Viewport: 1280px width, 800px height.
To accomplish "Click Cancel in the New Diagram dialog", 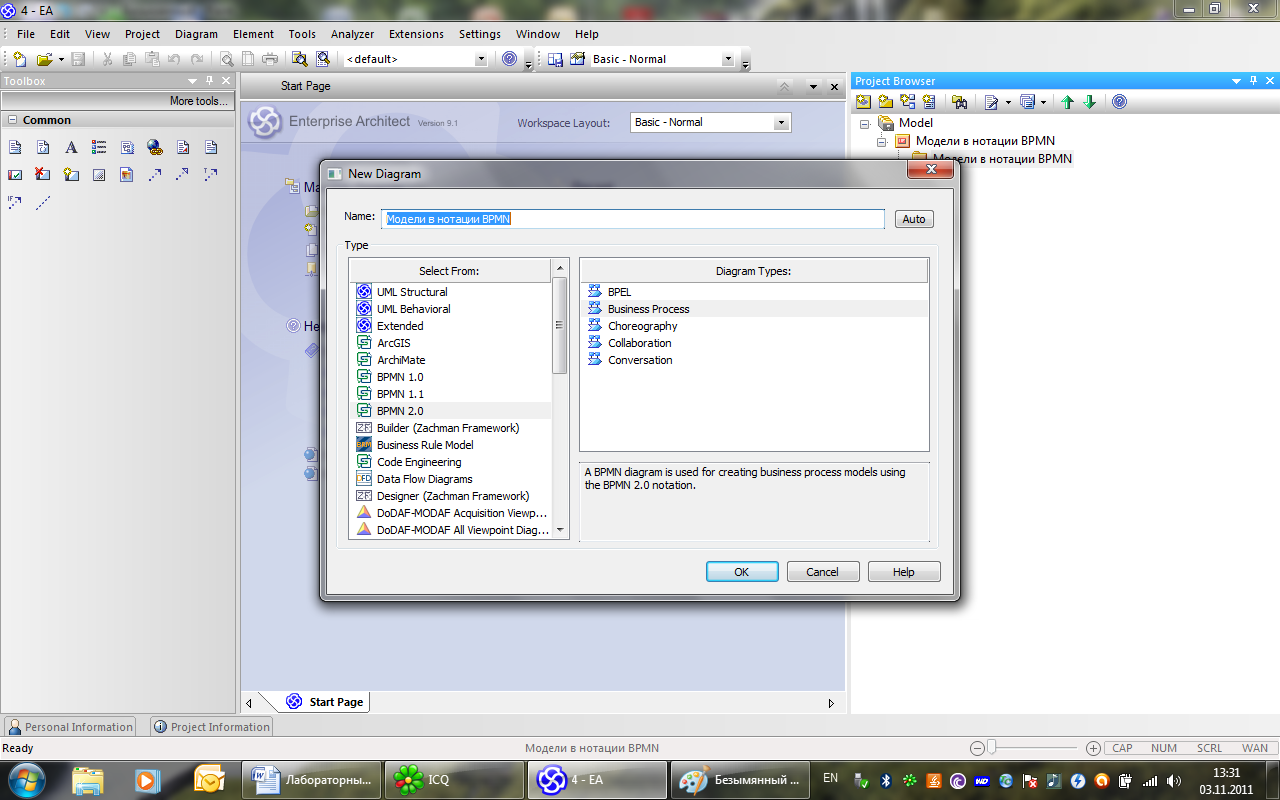I will point(823,572).
